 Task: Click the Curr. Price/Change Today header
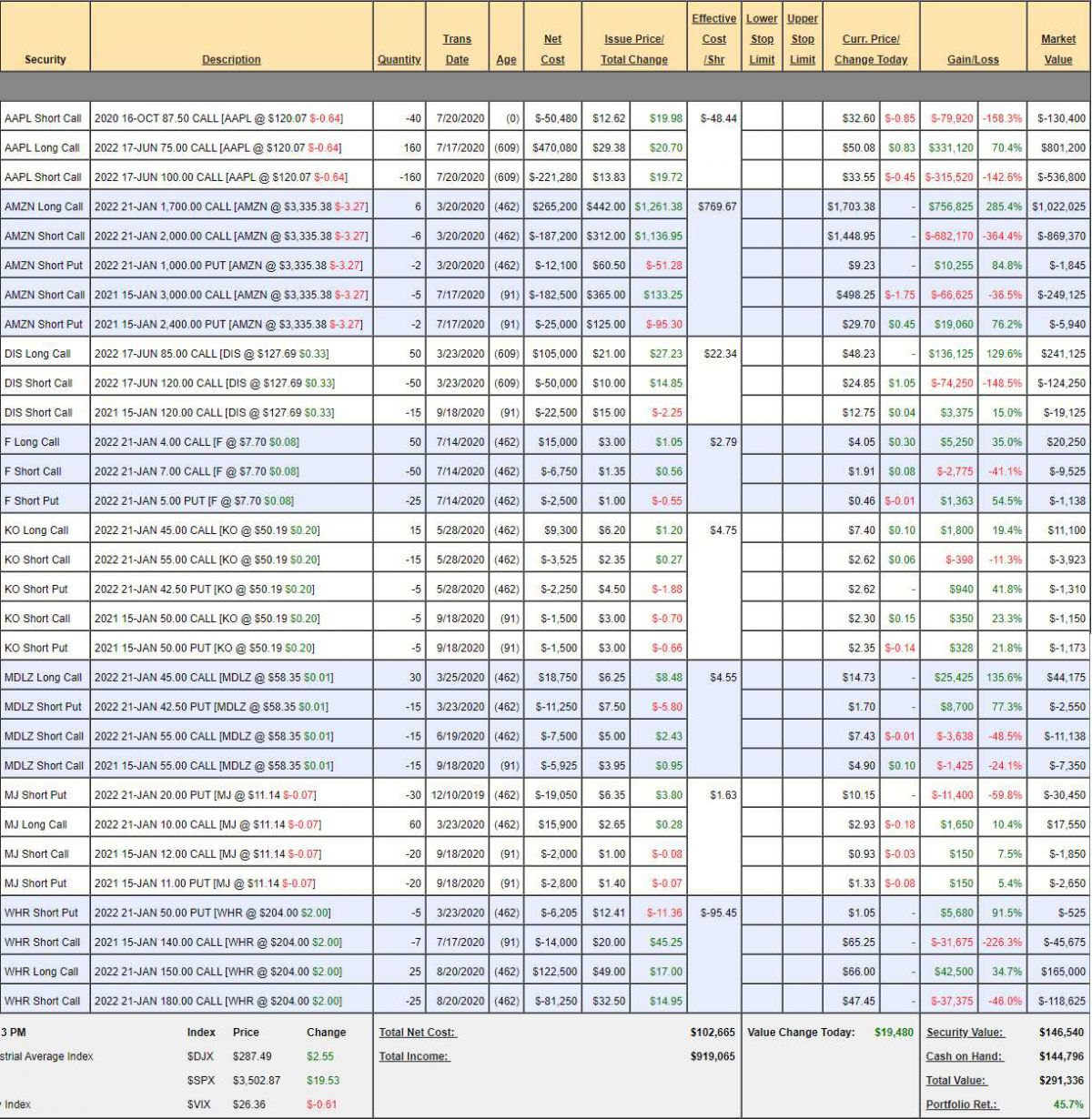pyautogui.click(x=871, y=49)
